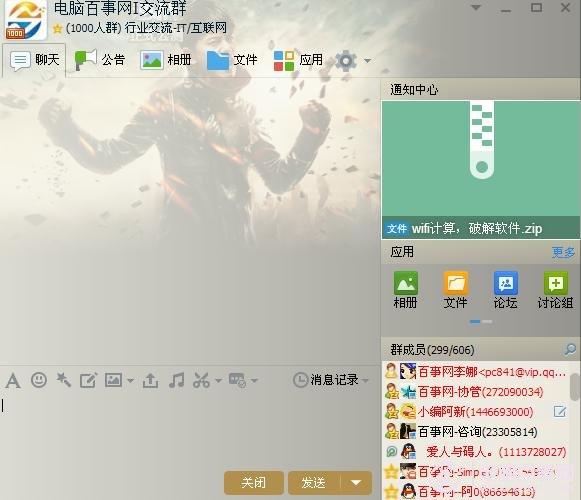Open 论坛 app in the 应用 panel
Screen dimensions: 581x500
click(505, 290)
